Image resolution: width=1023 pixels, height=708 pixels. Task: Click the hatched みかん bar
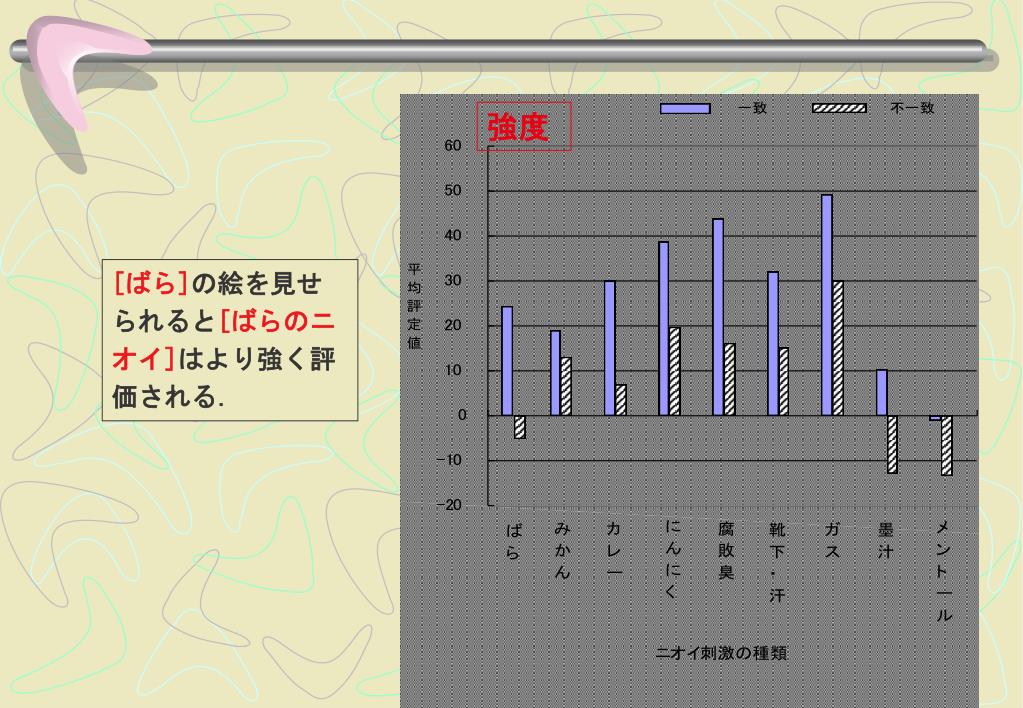point(566,386)
